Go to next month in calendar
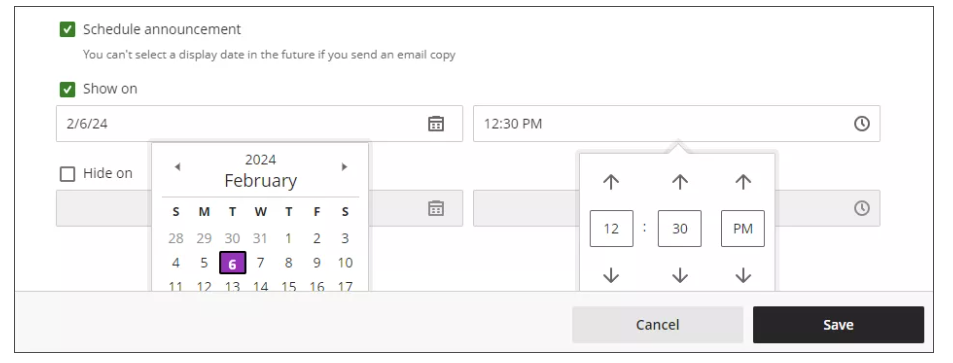This screenshot has width=953, height=363. tap(344, 167)
